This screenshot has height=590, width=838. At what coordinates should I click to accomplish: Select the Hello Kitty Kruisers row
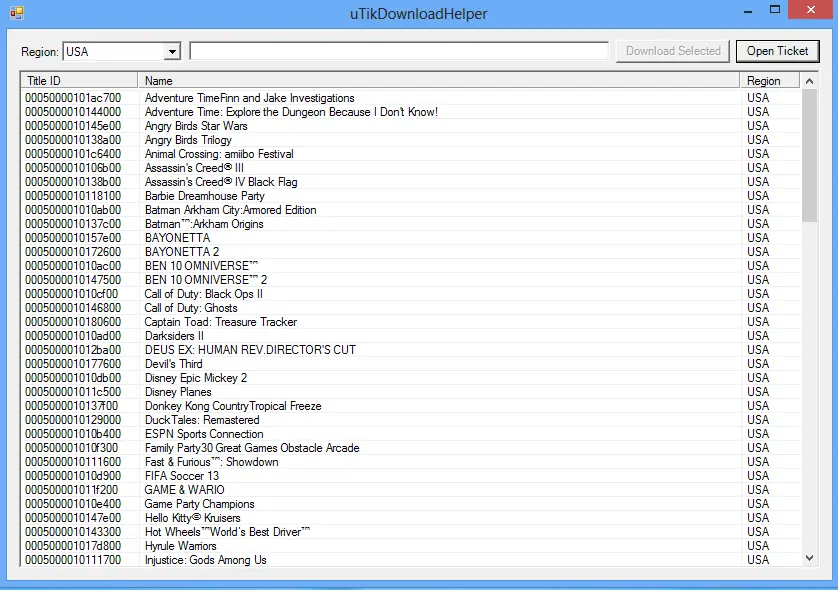410,518
